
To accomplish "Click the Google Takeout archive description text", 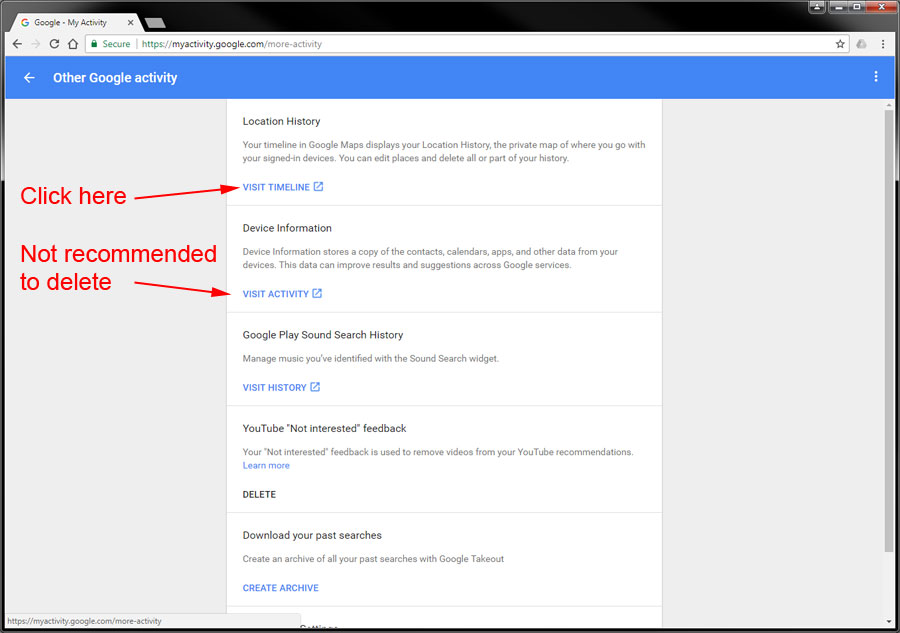I will [373, 559].
